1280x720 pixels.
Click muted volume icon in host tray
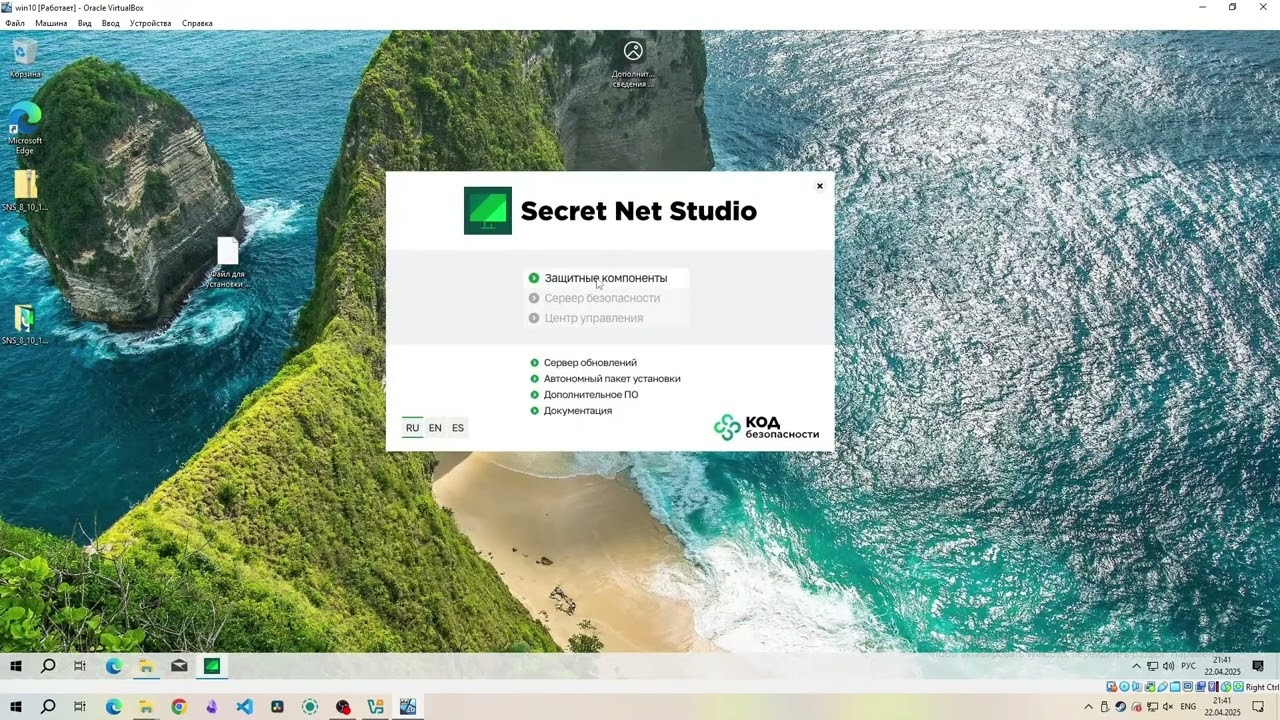point(1168,707)
